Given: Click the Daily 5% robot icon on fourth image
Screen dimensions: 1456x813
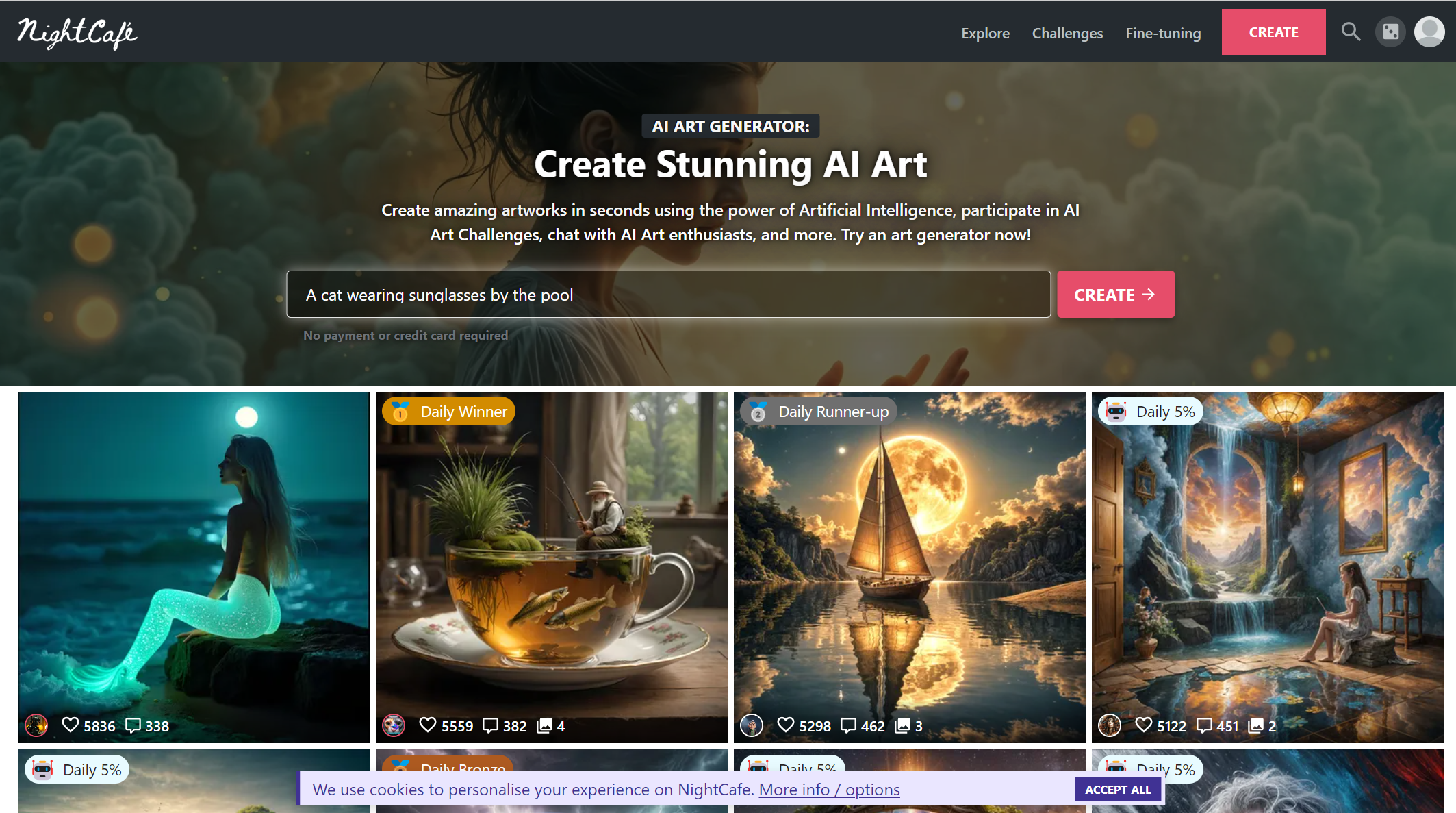Looking at the screenshot, I should (1116, 411).
